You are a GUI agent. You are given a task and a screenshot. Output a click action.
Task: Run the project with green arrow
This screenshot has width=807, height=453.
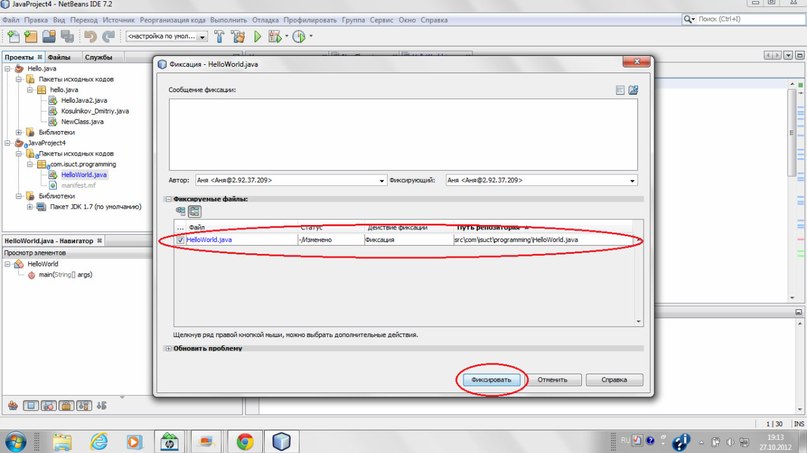click(x=257, y=37)
